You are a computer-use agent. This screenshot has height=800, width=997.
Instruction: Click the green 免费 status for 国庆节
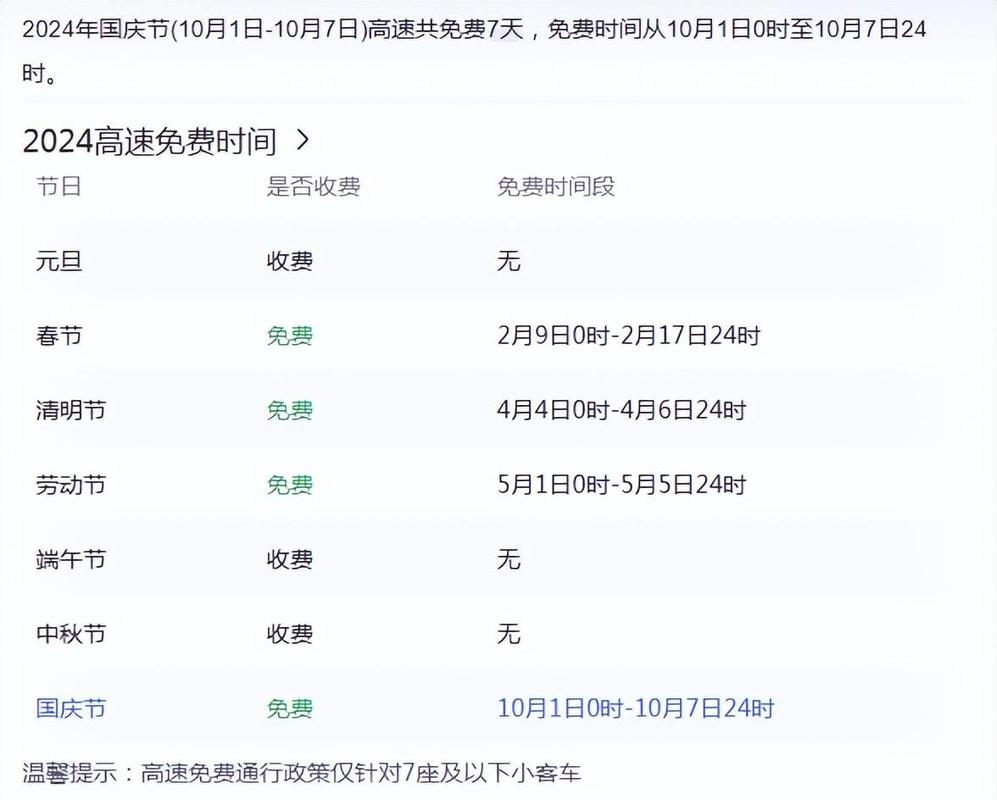289,709
